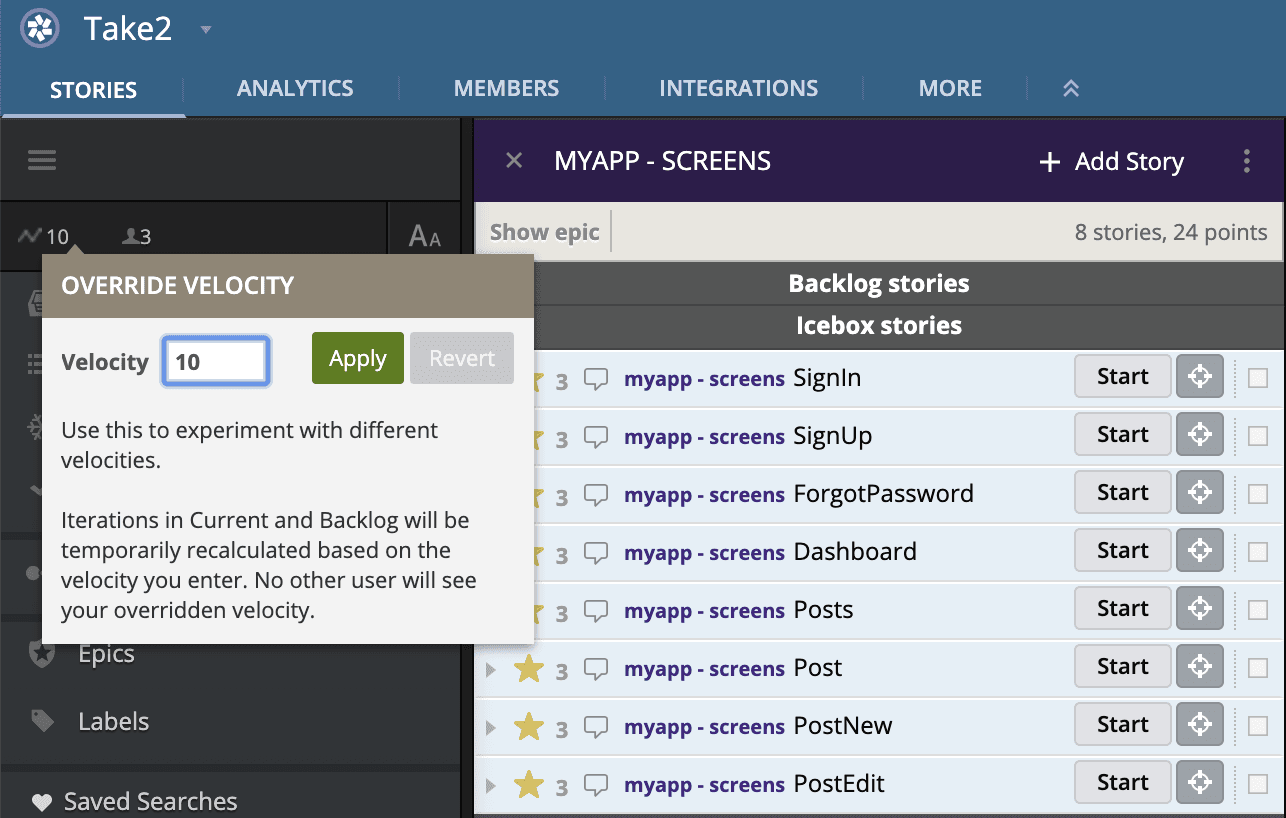Open the hamburger sidebar menu

42,160
